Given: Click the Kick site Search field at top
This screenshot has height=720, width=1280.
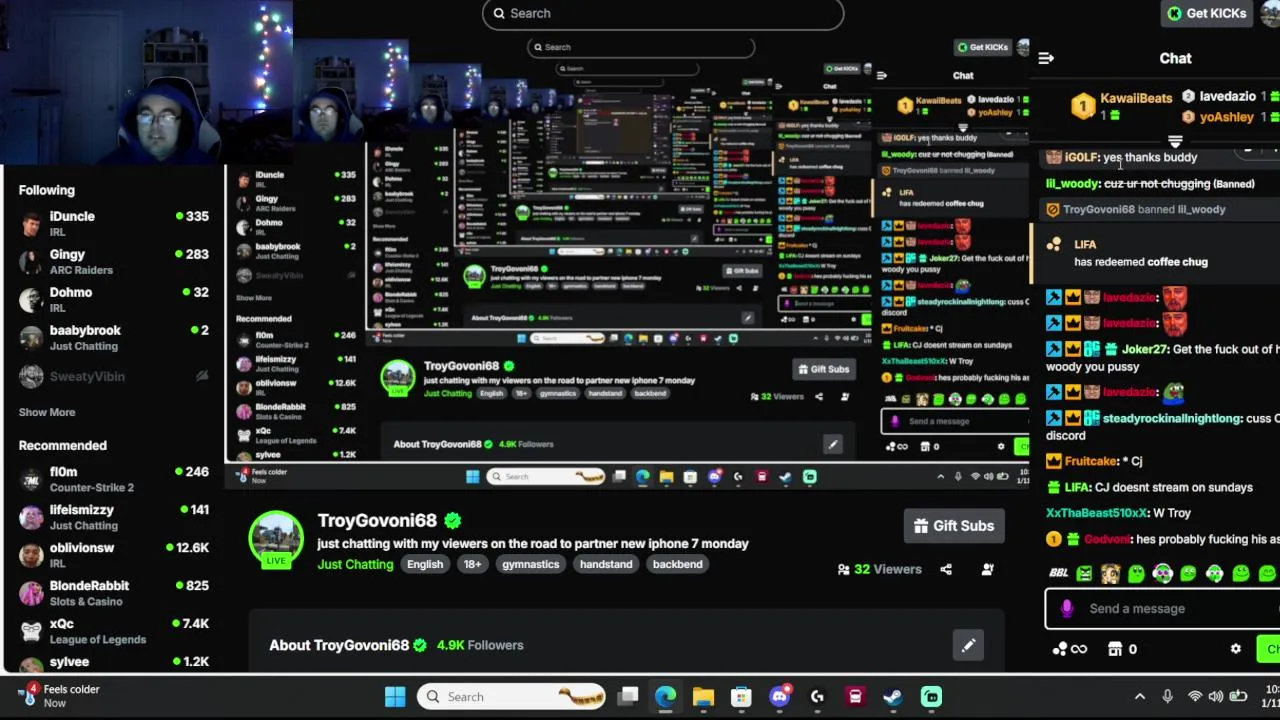Looking at the screenshot, I should pos(663,13).
